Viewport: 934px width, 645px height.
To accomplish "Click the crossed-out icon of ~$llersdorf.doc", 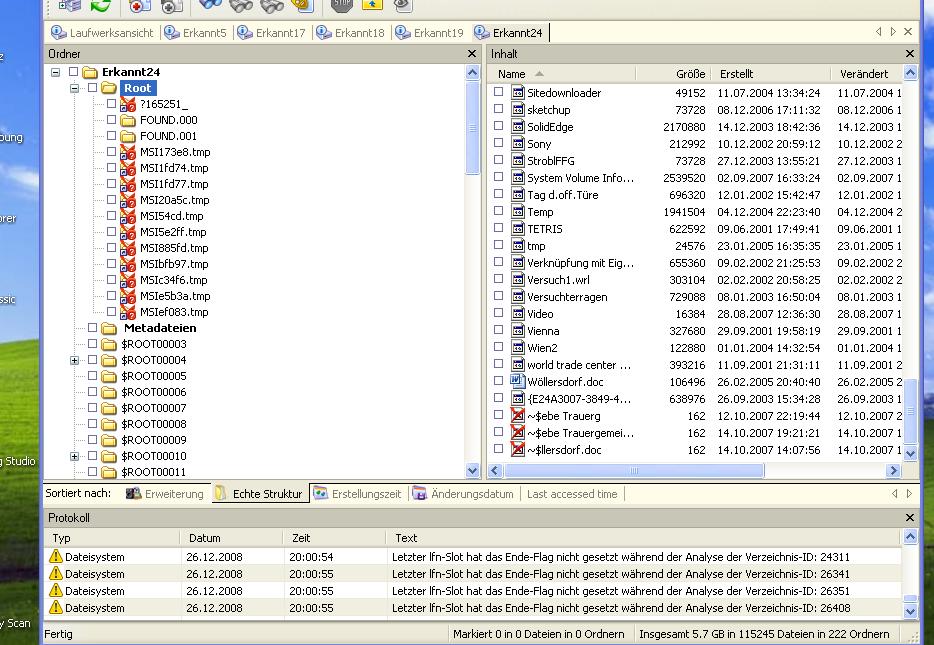I will 518,450.
